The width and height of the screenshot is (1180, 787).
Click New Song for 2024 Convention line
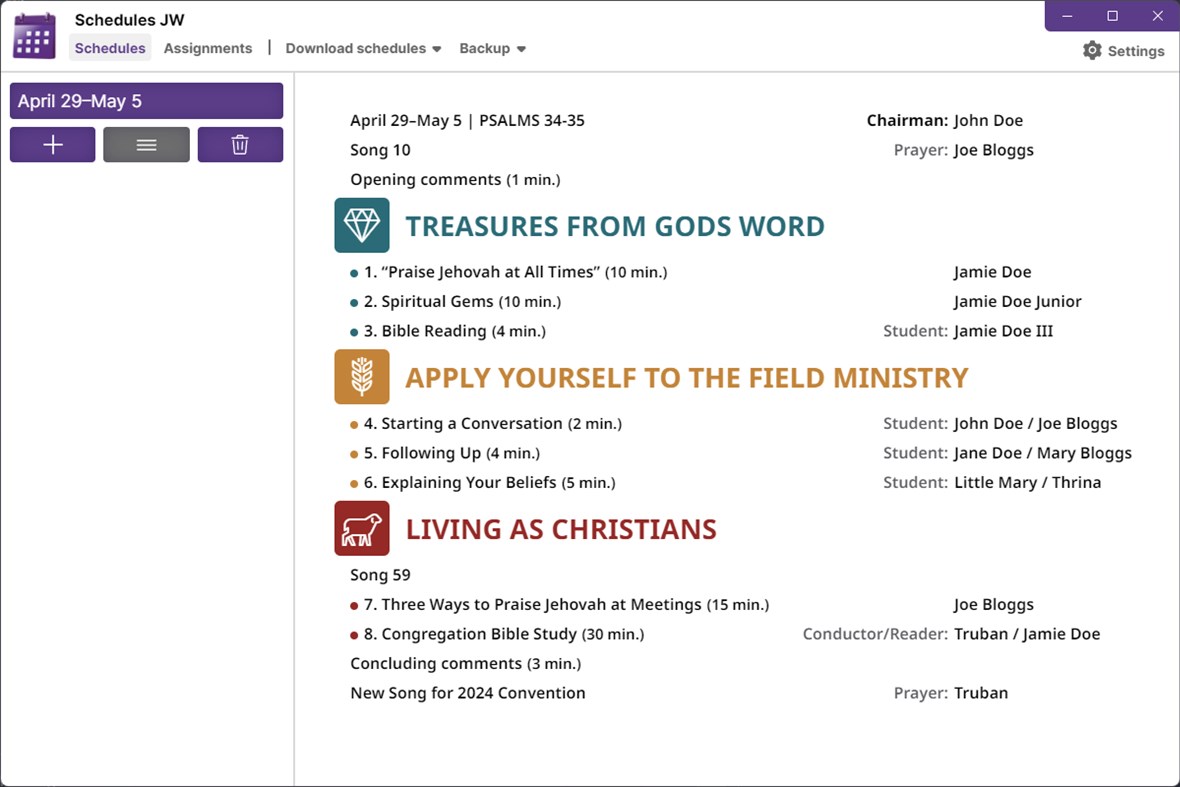coord(467,693)
